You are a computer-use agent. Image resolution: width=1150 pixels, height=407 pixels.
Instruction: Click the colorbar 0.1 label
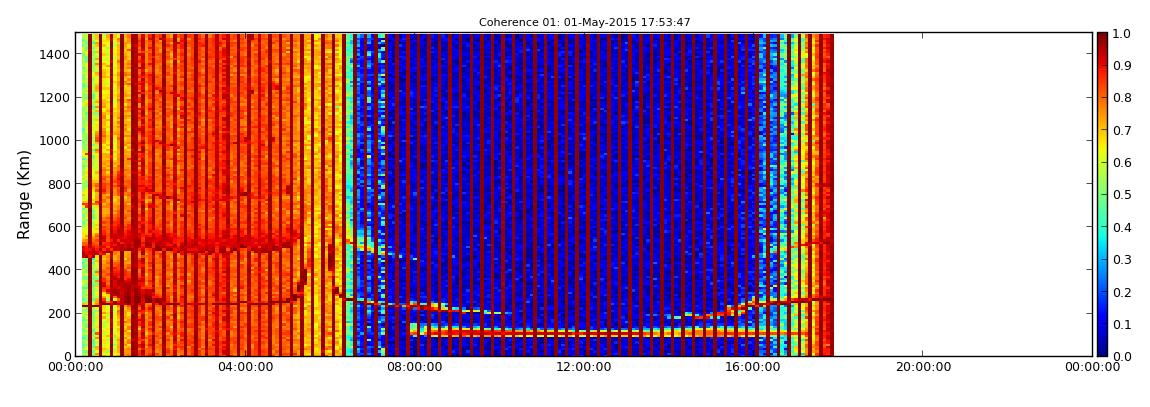[1122, 324]
